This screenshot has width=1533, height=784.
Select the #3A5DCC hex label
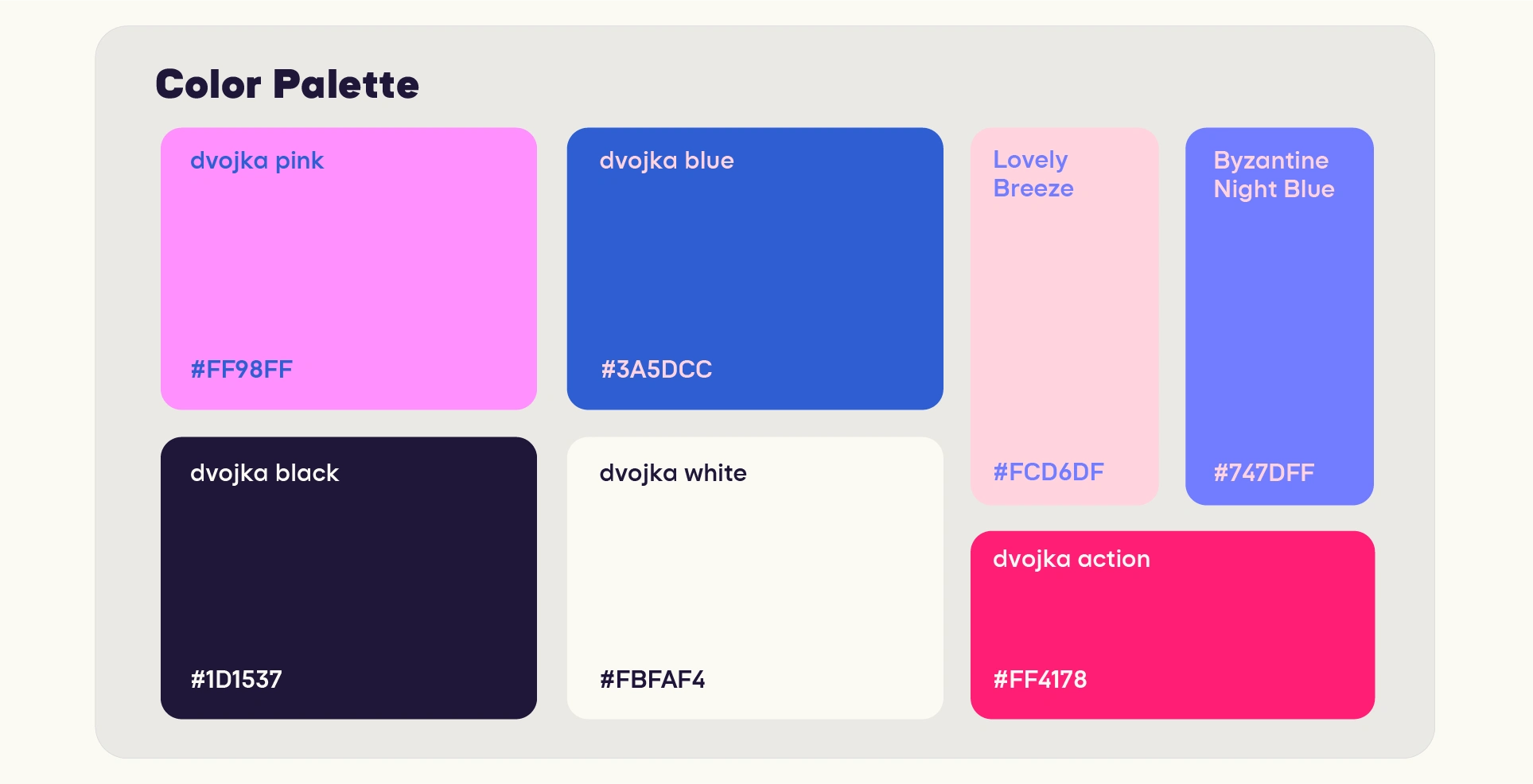[656, 370]
